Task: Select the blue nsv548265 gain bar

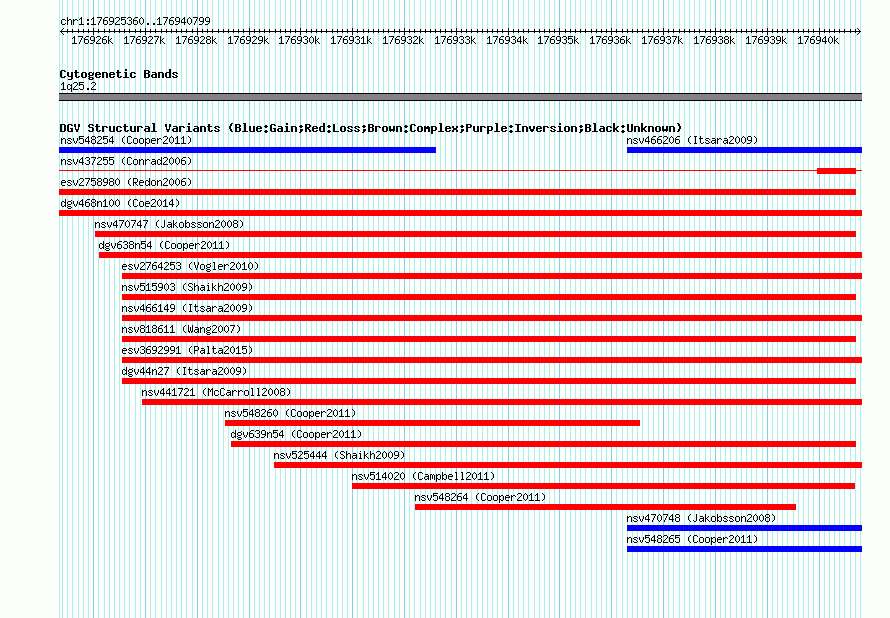Action: 744,549
